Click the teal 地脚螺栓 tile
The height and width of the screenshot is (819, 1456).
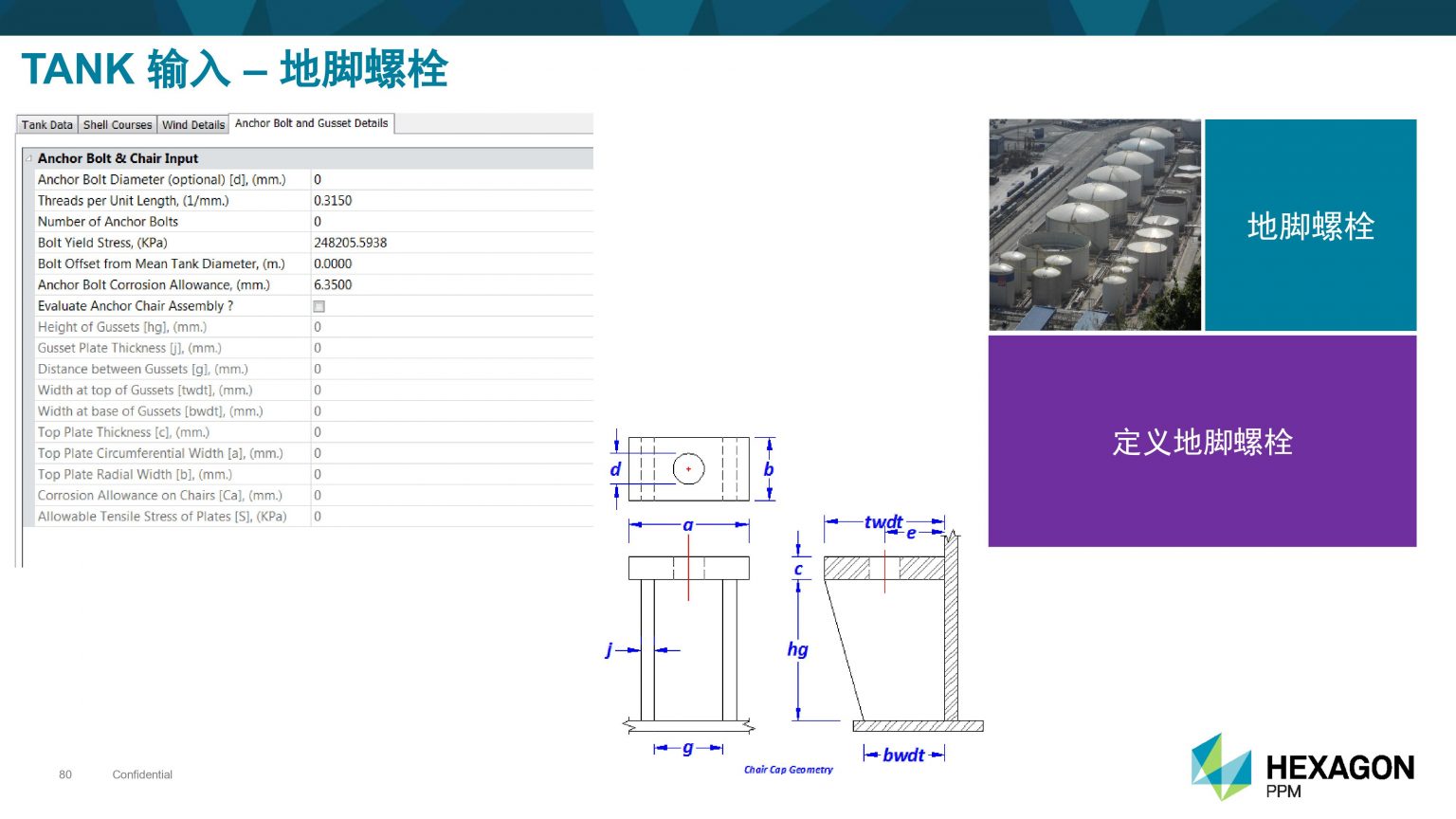(x=1310, y=226)
